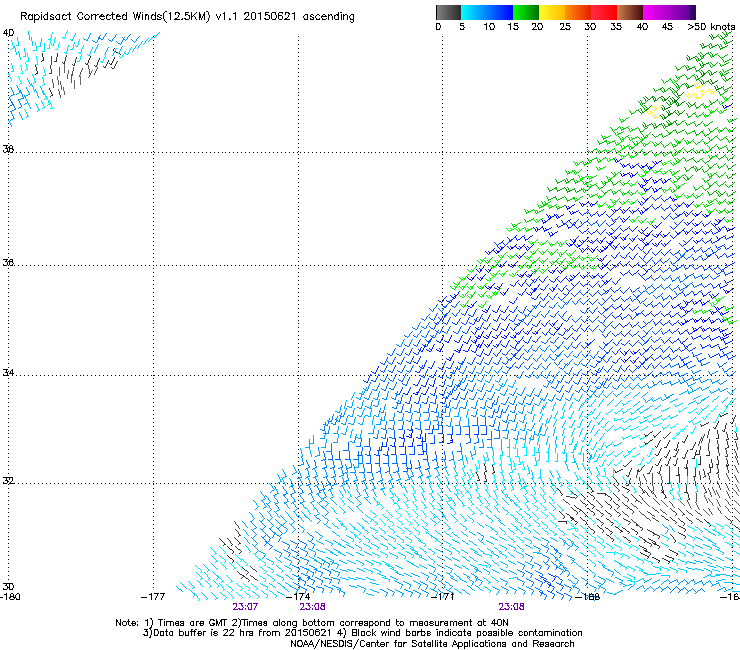Click note 'Times along bottom correspond to measurement at 40N'
Viewport: 740px width, 650px height.
375,623
